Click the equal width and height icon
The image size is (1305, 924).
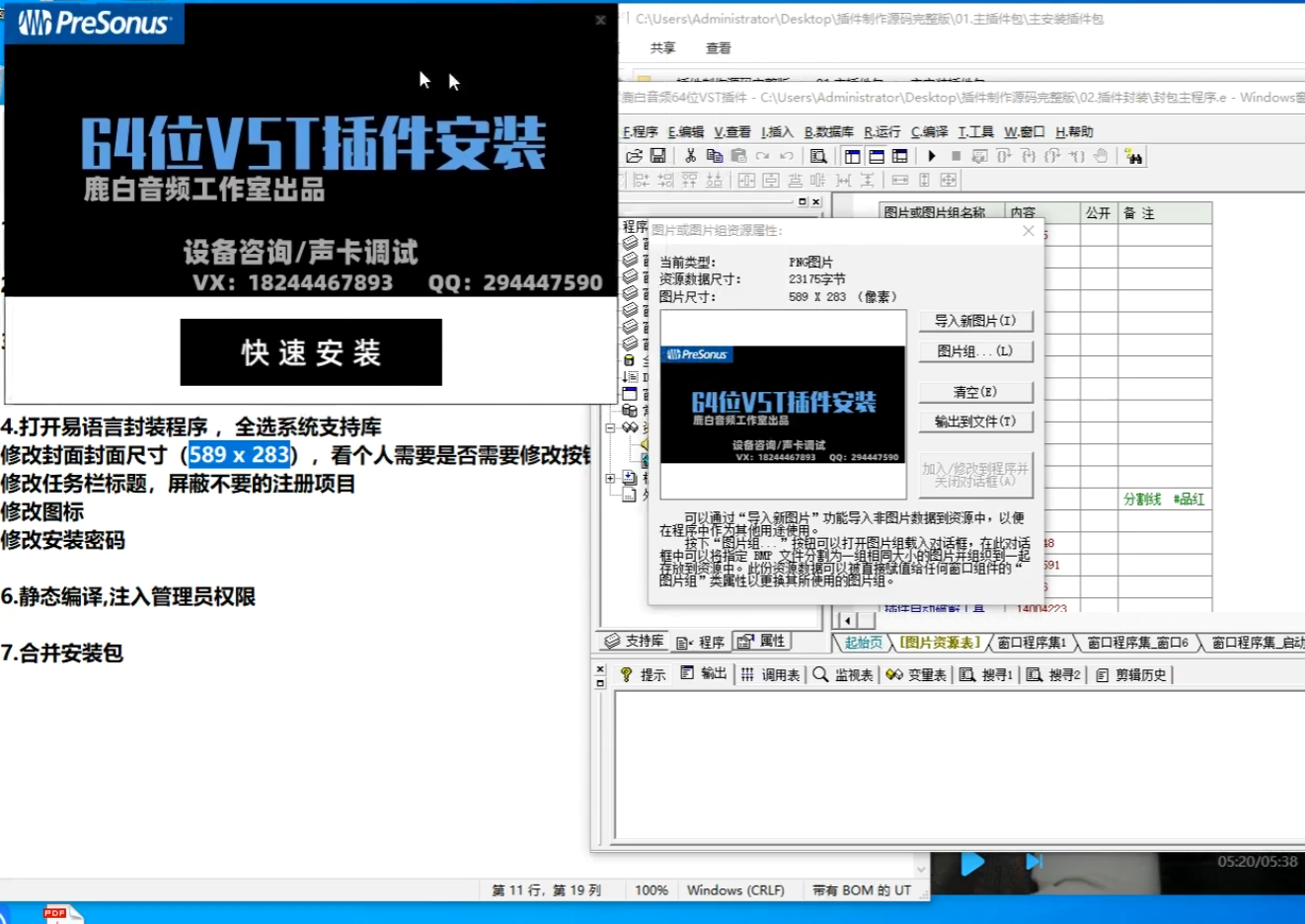949,180
